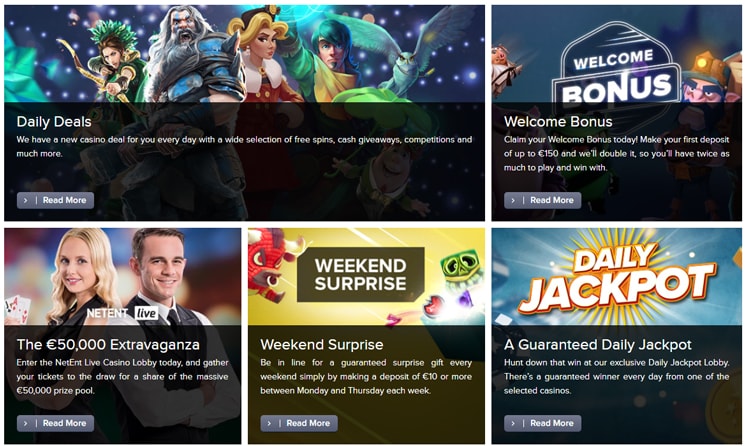Click Read More under Daily Deals

pos(55,200)
